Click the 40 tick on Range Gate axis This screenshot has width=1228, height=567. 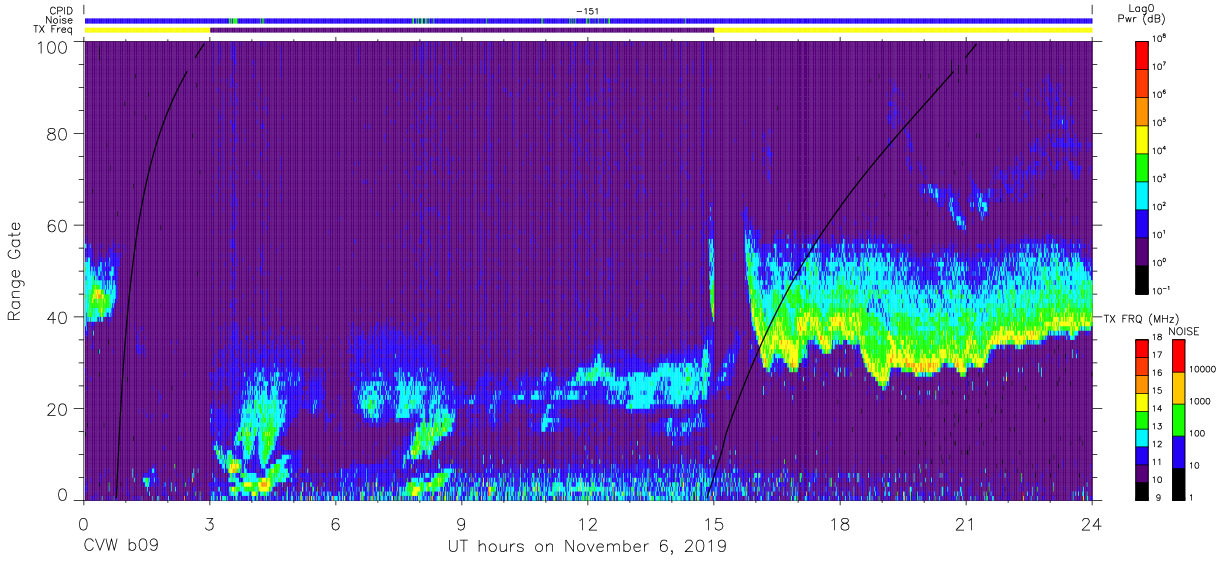pyautogui.click(x=58, y=317)
